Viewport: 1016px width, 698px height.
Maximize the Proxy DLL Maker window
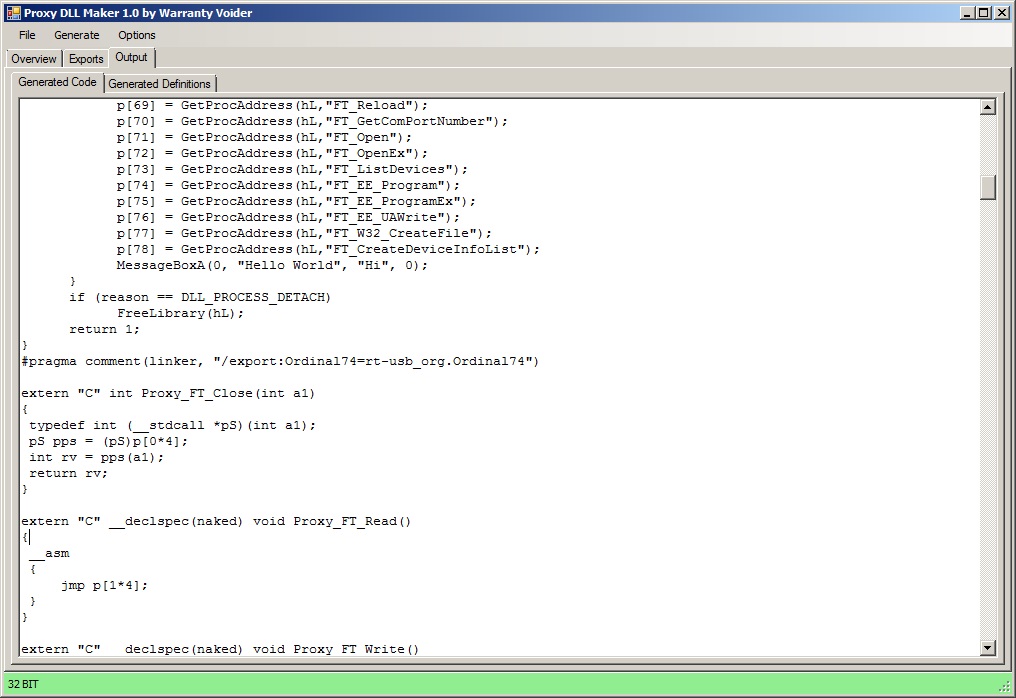tap(985, 12)
